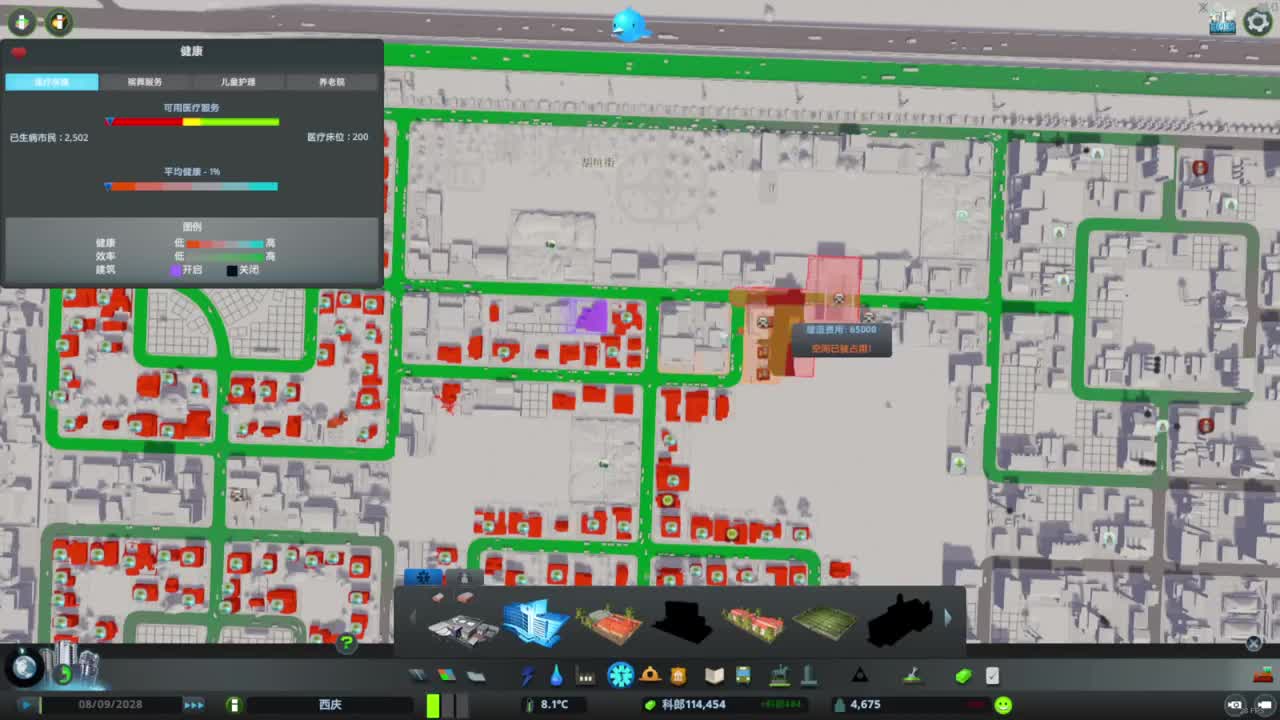The height and width of the screenshot is (720, 1280).
Task: Open the fire department menu
Action: coord(650,676)
